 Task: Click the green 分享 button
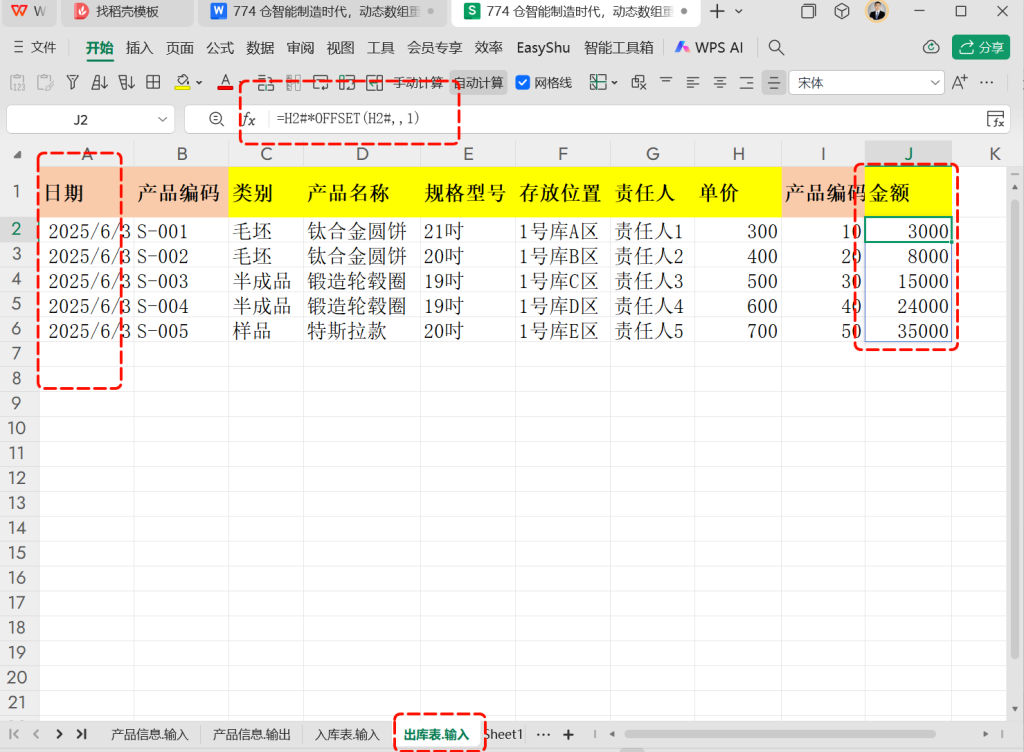[981, 47]
